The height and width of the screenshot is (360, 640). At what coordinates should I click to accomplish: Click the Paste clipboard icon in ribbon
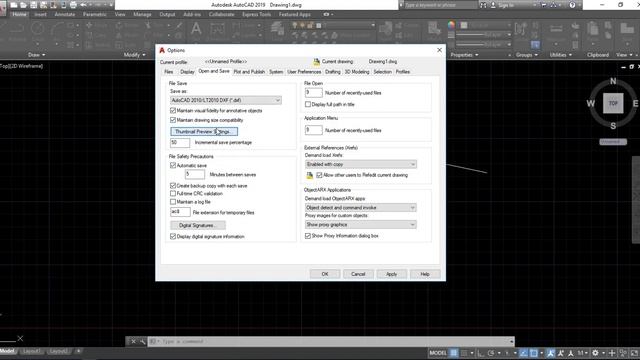tap(592, 29)
